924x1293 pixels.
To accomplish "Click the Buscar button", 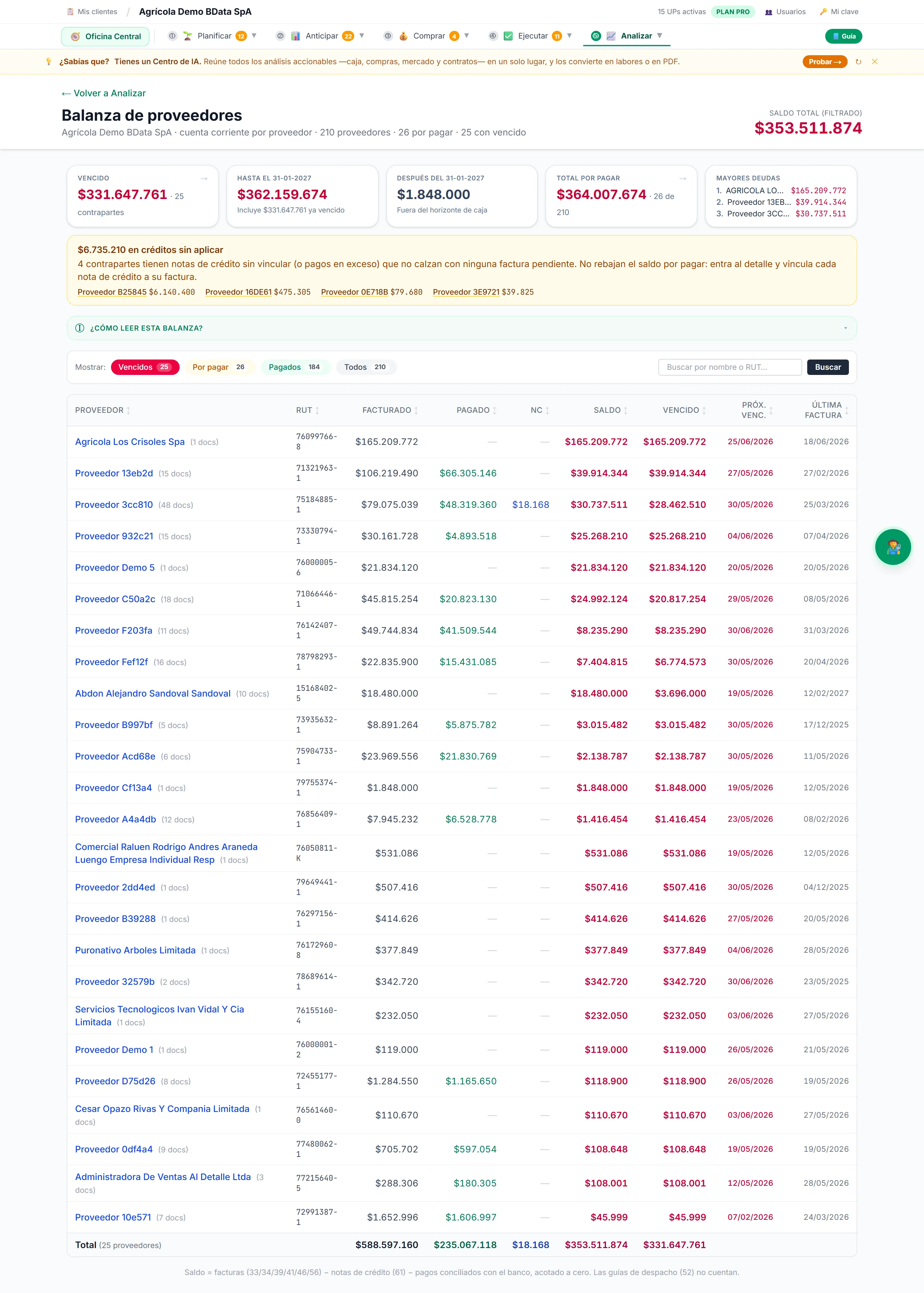I will click(828, 367).
